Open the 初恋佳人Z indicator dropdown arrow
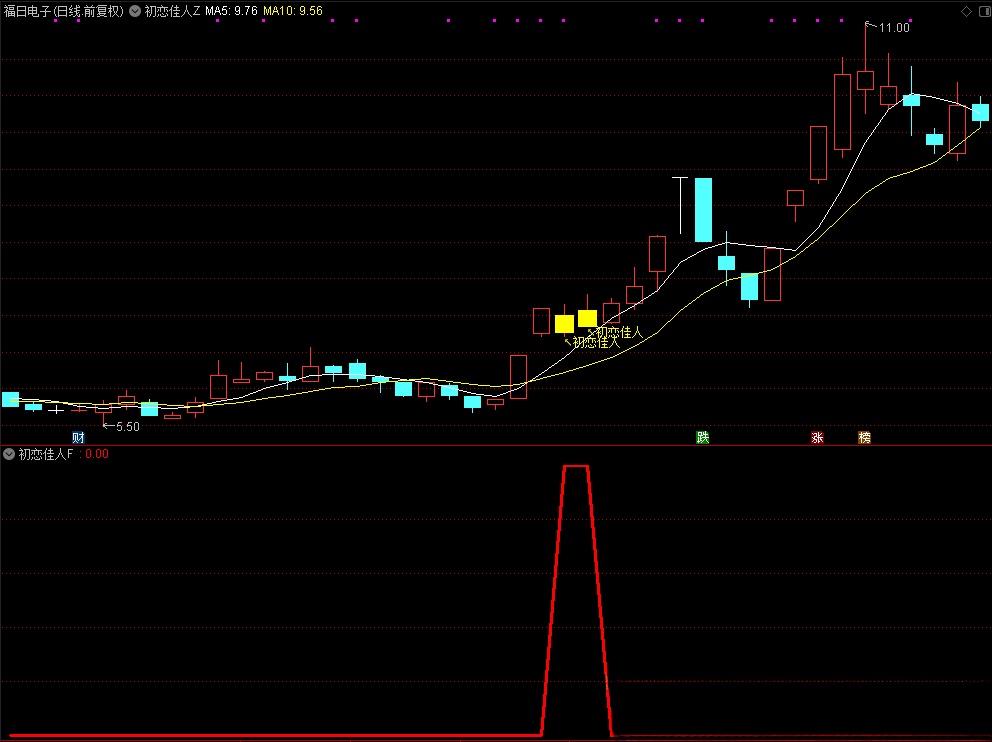Screen dimensions: 992x742 tap(135, 12)
